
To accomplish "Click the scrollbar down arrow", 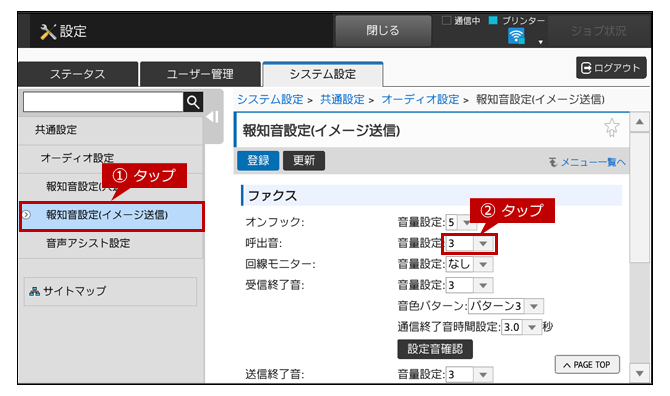I will [x=640, y=374].
